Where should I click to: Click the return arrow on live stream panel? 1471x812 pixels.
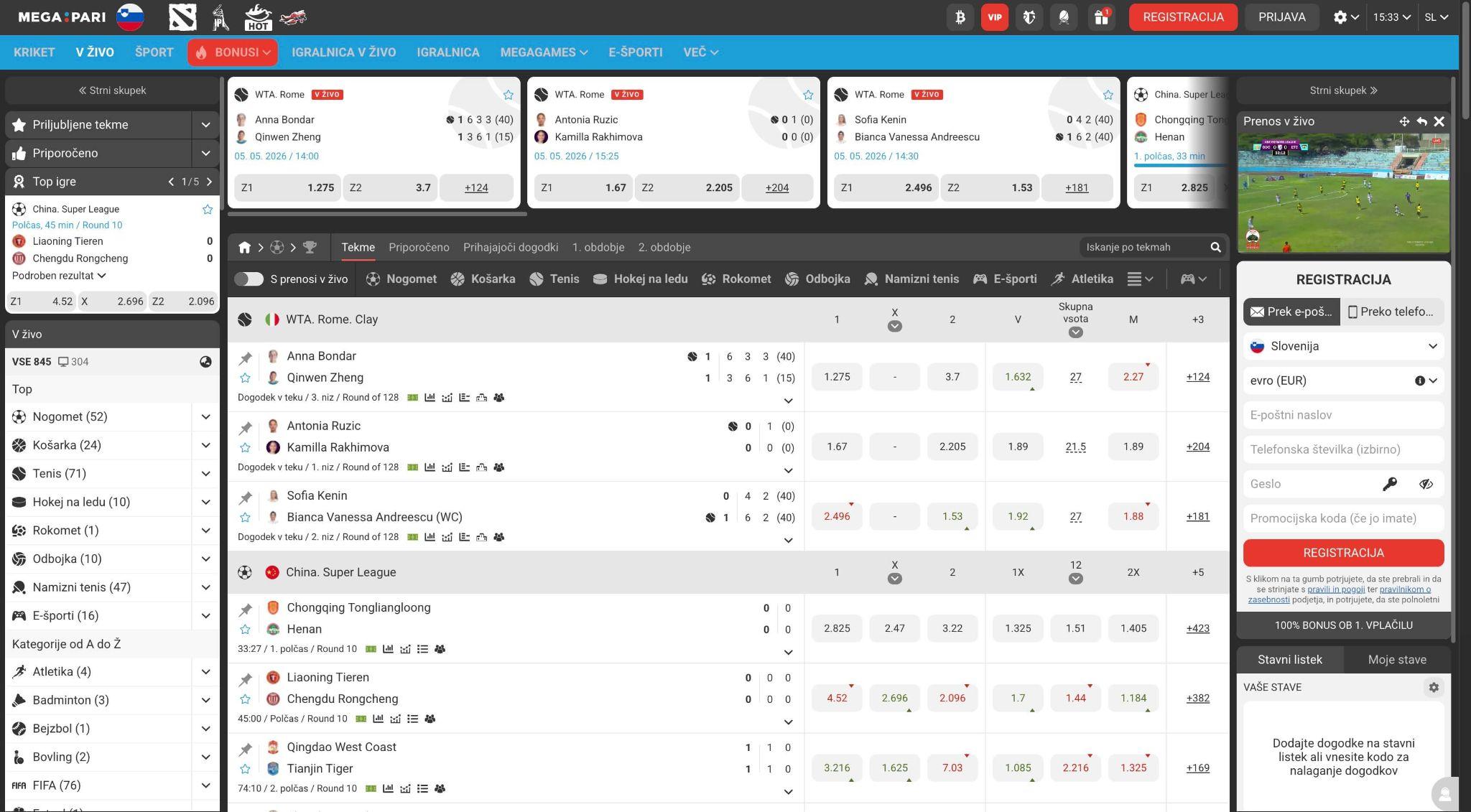1421,121
